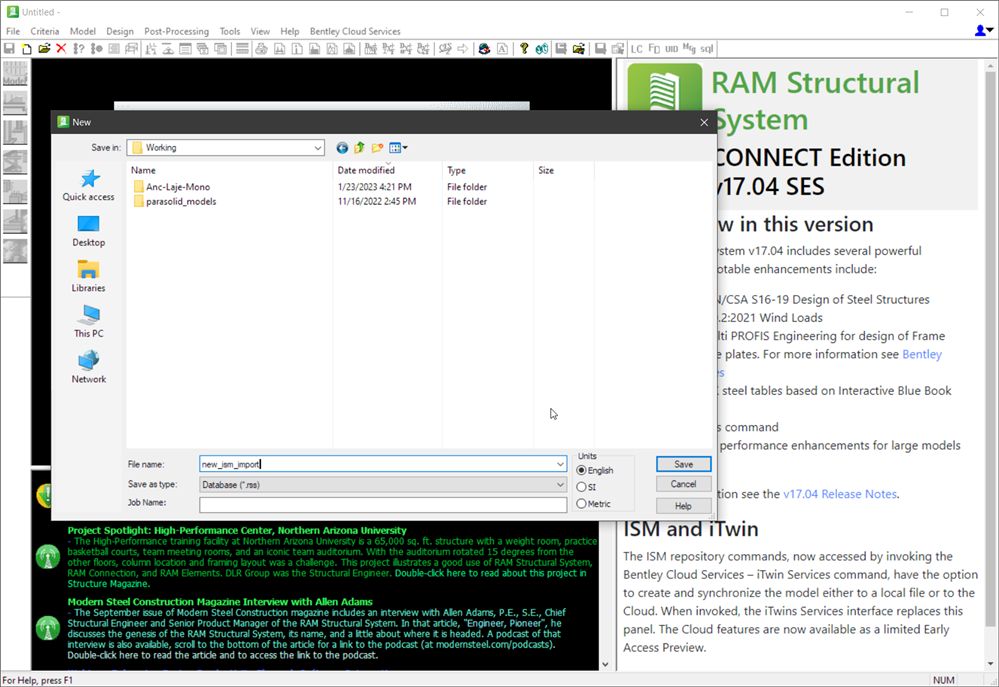Image resolution: width=999 pixels, height=687 pixels.
Task: Open the Model menu
Action: pyautogui.click(x=83, y=31)
